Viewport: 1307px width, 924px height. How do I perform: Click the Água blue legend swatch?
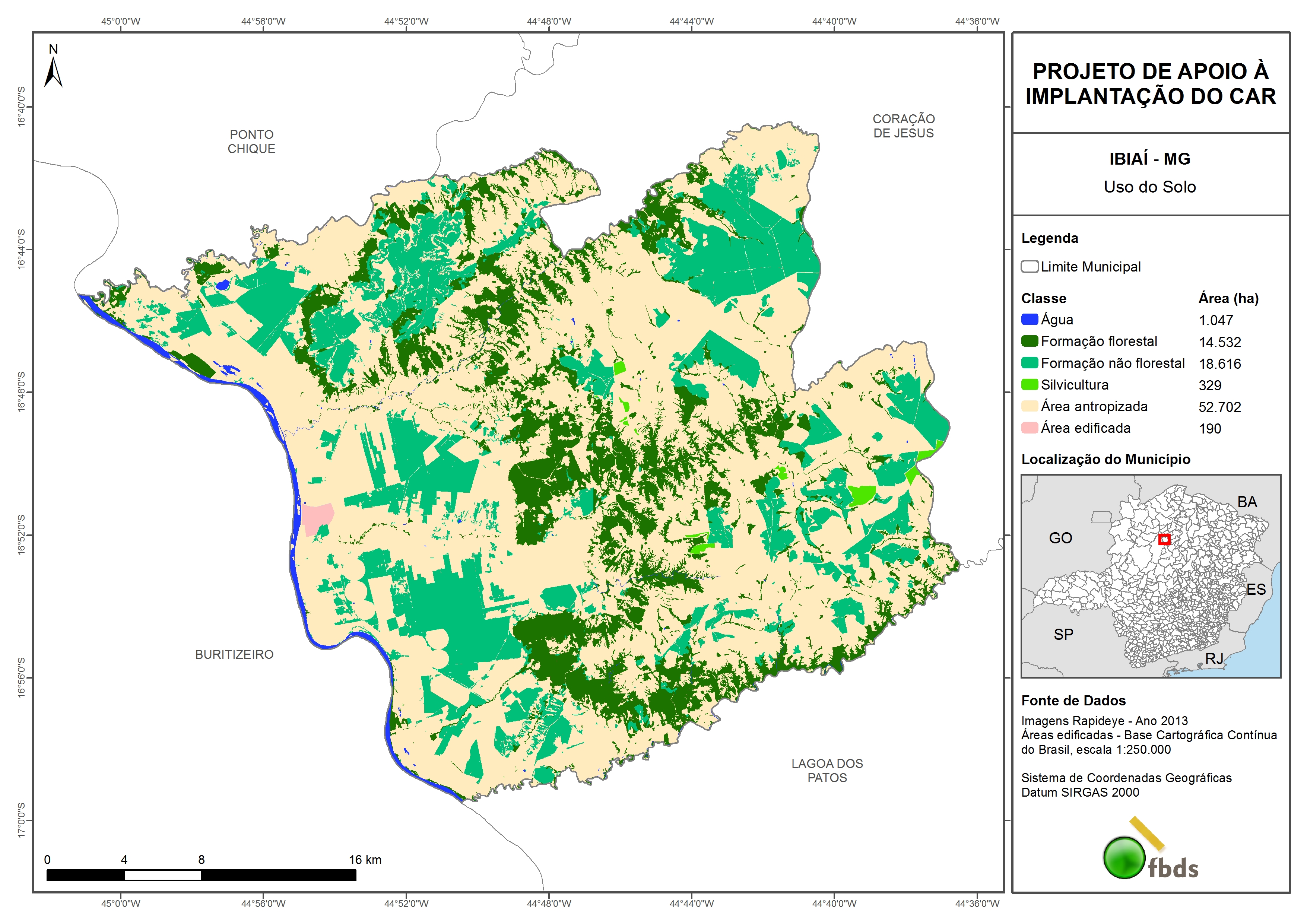[x=1029, y=320]
